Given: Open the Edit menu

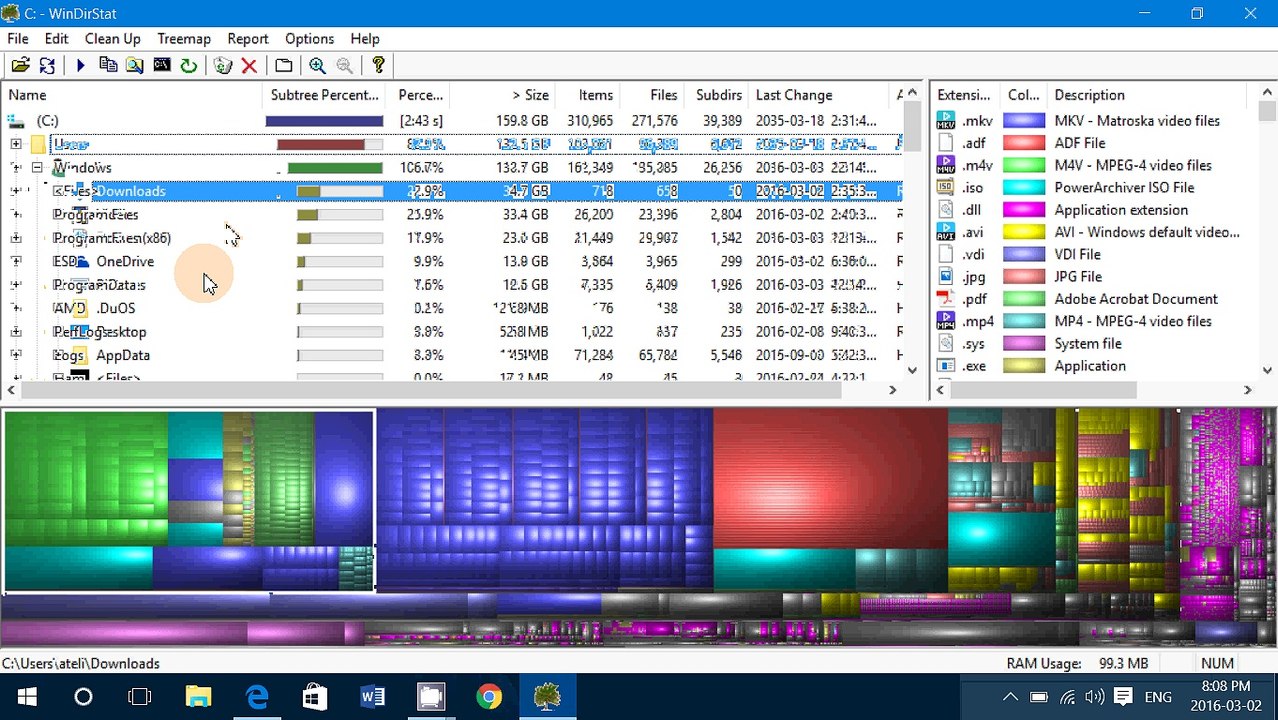Looking at the screenshot, I should click(56, 38).
